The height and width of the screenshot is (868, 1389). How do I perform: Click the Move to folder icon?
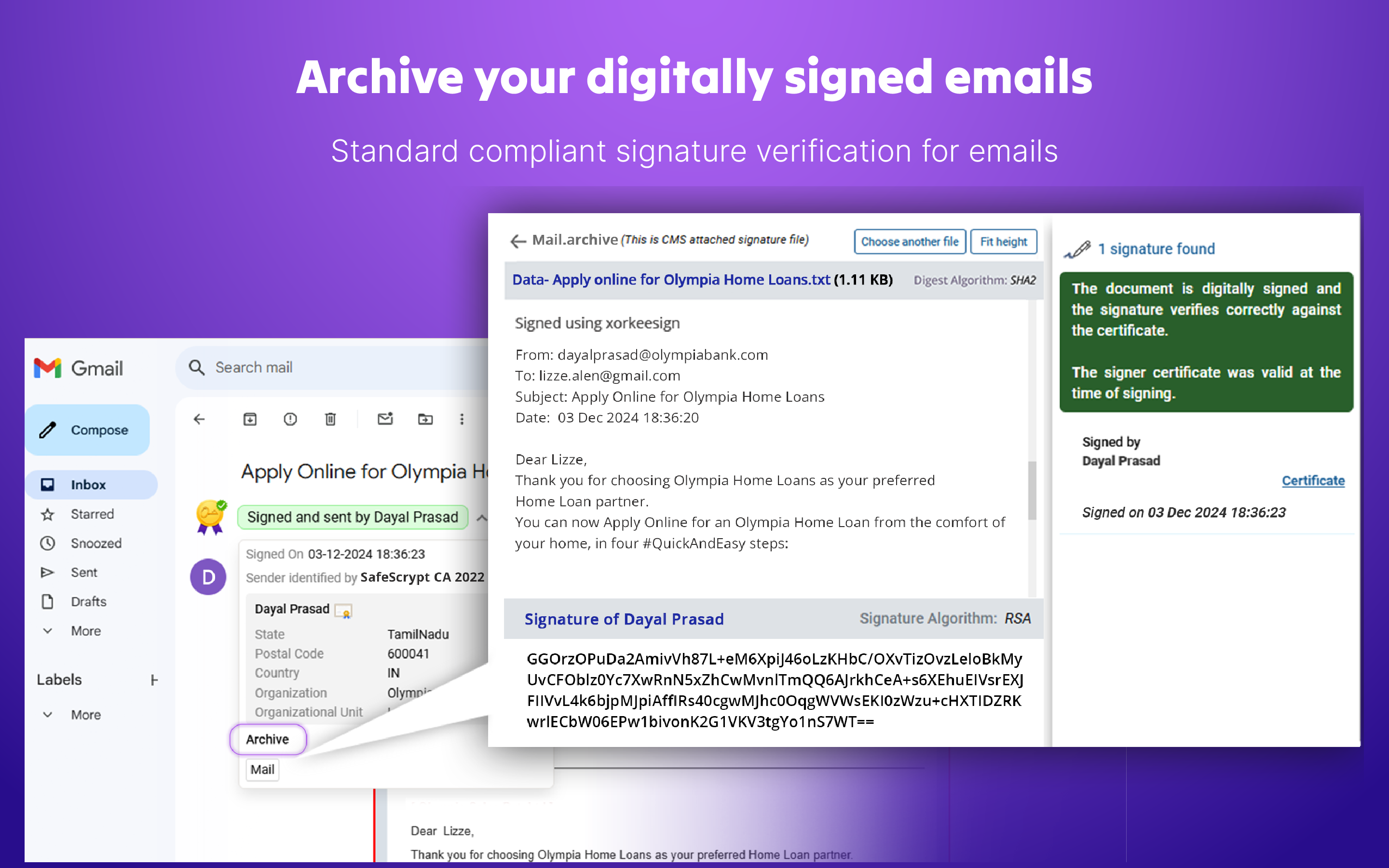(425, 419)
